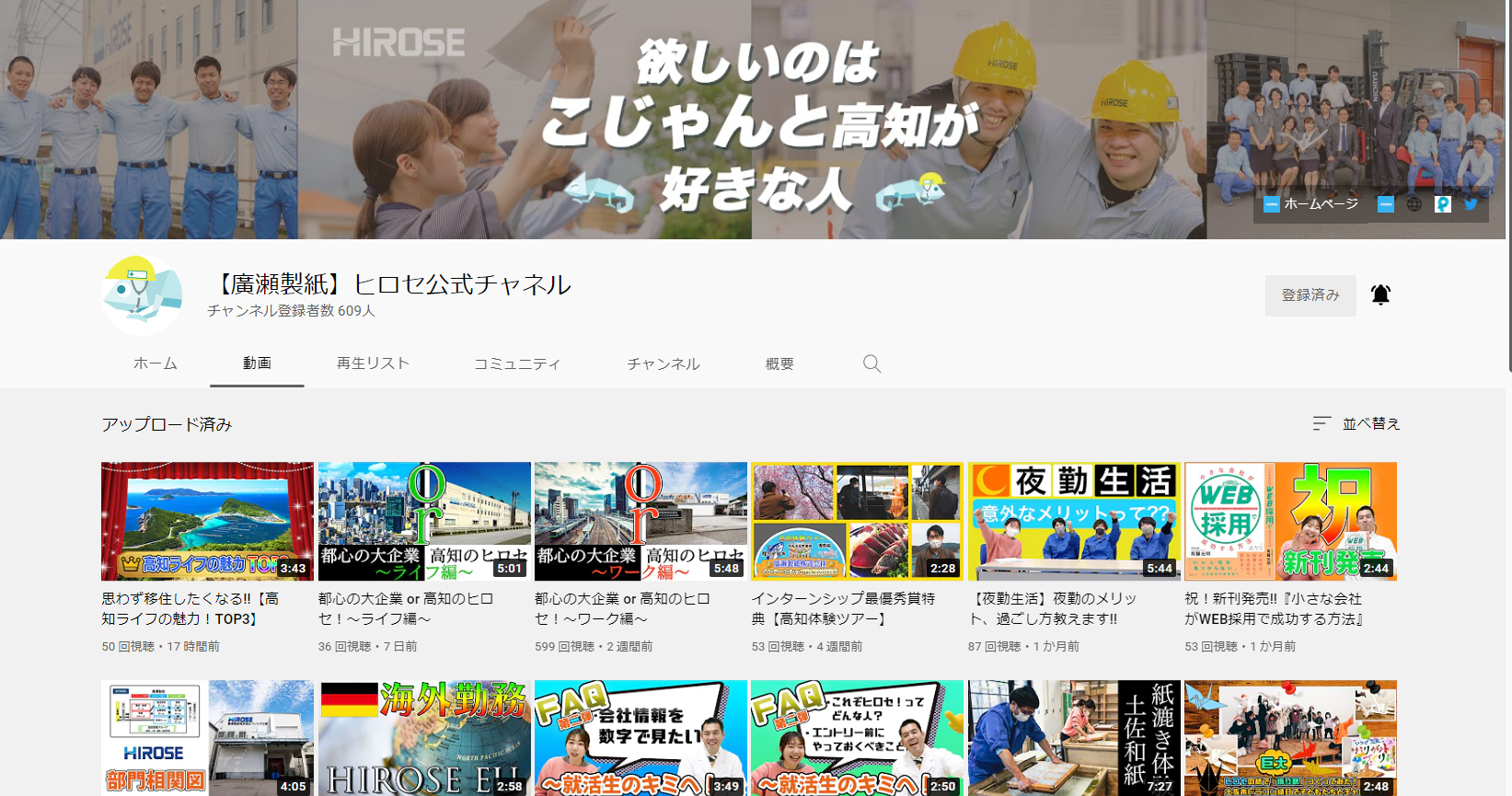Viewport: 1512px width, 796px height.
Task: Click the white P logo icon in banner
Action: pyautogui.click(x=1443, y=204)
